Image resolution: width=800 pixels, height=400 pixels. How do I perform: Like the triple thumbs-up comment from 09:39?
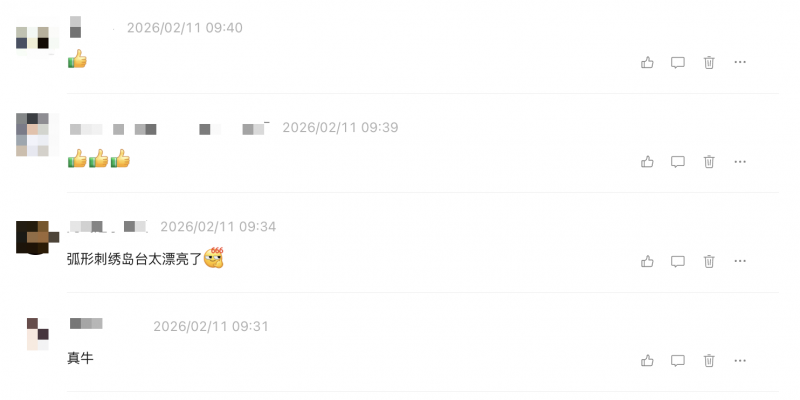(x=647, y=162)
